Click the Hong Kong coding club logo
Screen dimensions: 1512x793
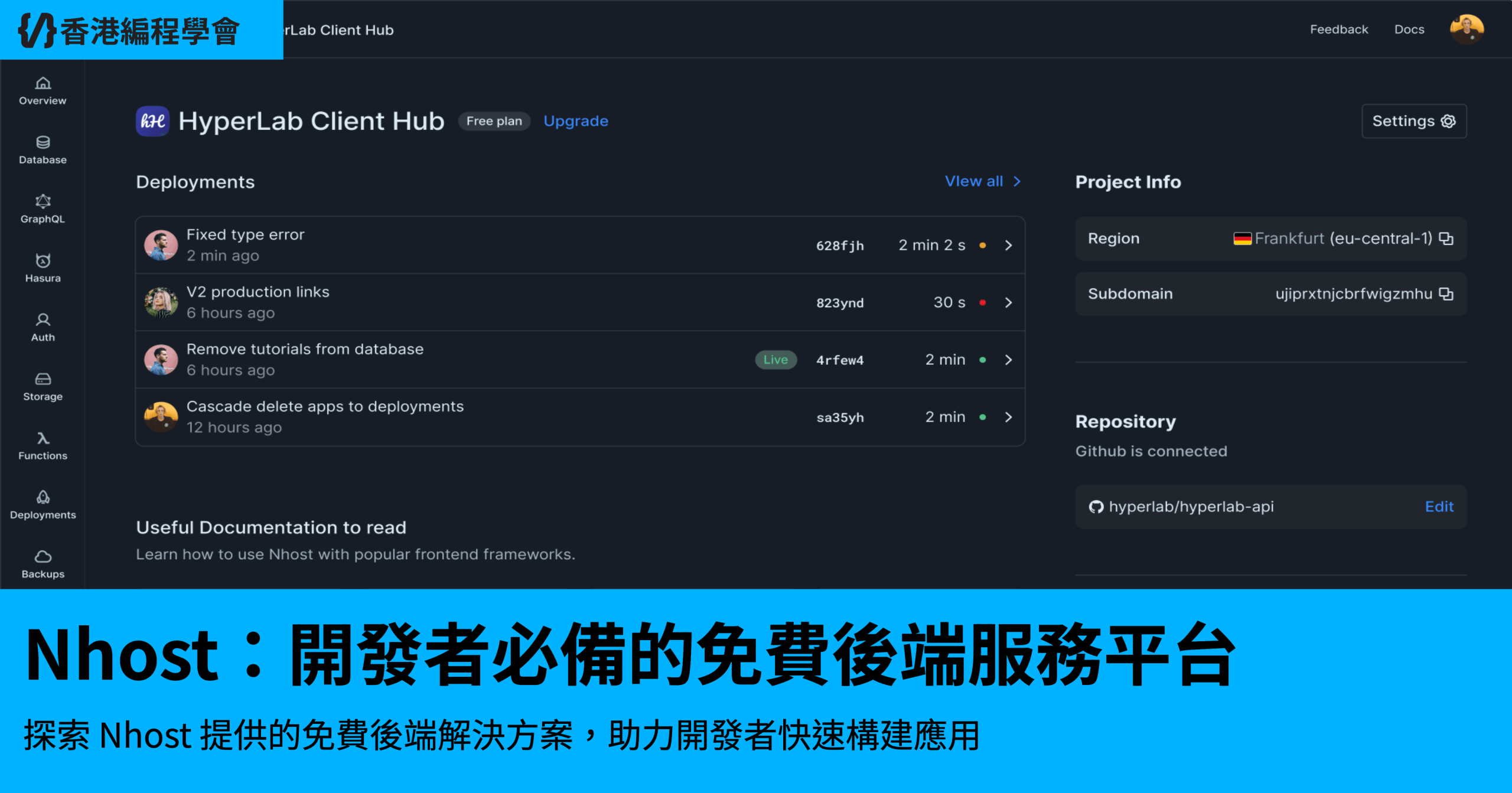pyautogui.click(x=130, y=30)
